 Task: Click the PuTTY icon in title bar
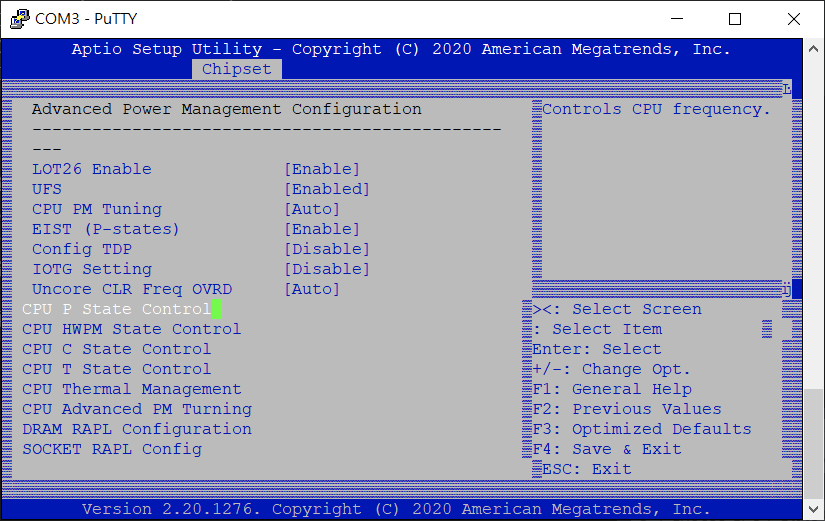[x=19, y=19]
